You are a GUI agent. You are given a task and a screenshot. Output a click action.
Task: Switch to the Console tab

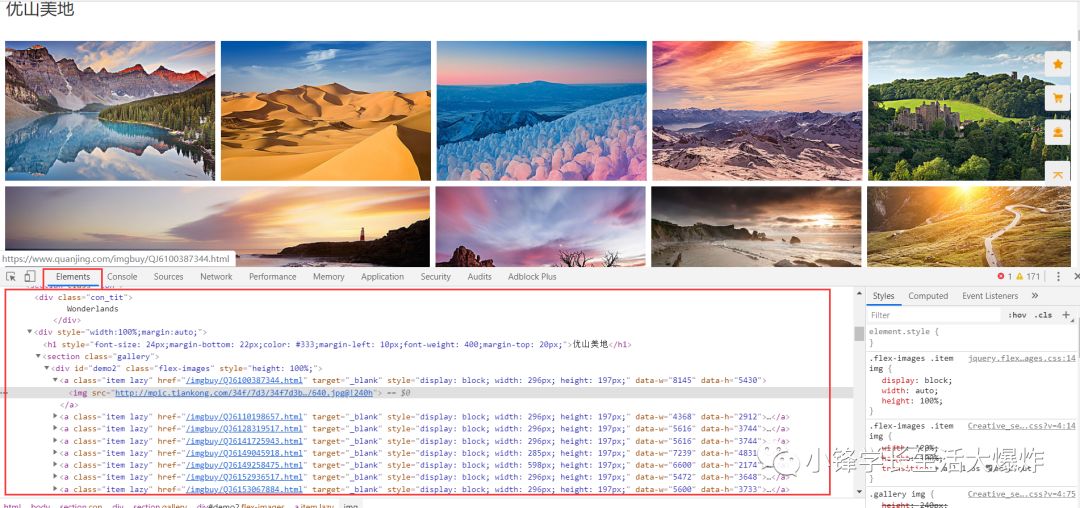[122, 277]
